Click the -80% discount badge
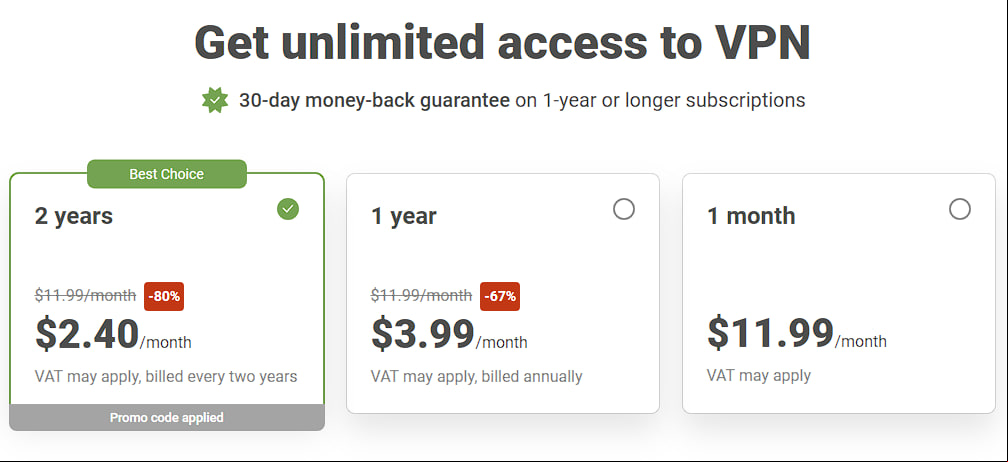The image size is (1008, 462). click(164, 296)
